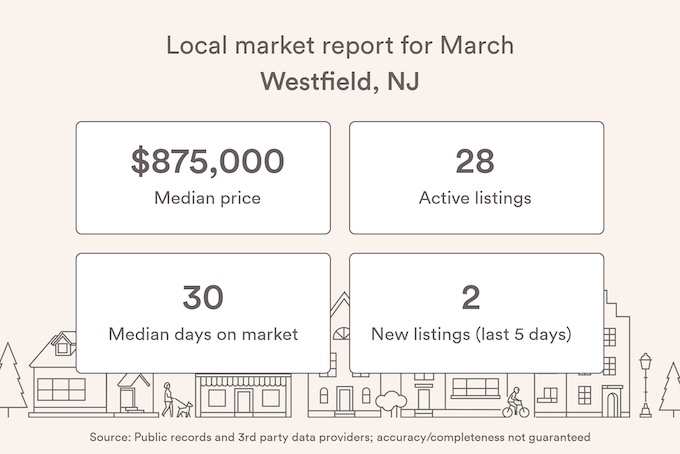Click the round bush illustration
680x454 pixels.
391,402
